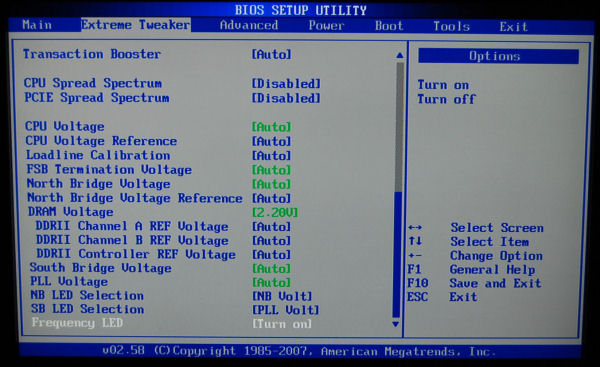Viewport: 600px width, 367px height.
Task: Click the scrollbar up arrow
Action: click(x=399, y=55)
